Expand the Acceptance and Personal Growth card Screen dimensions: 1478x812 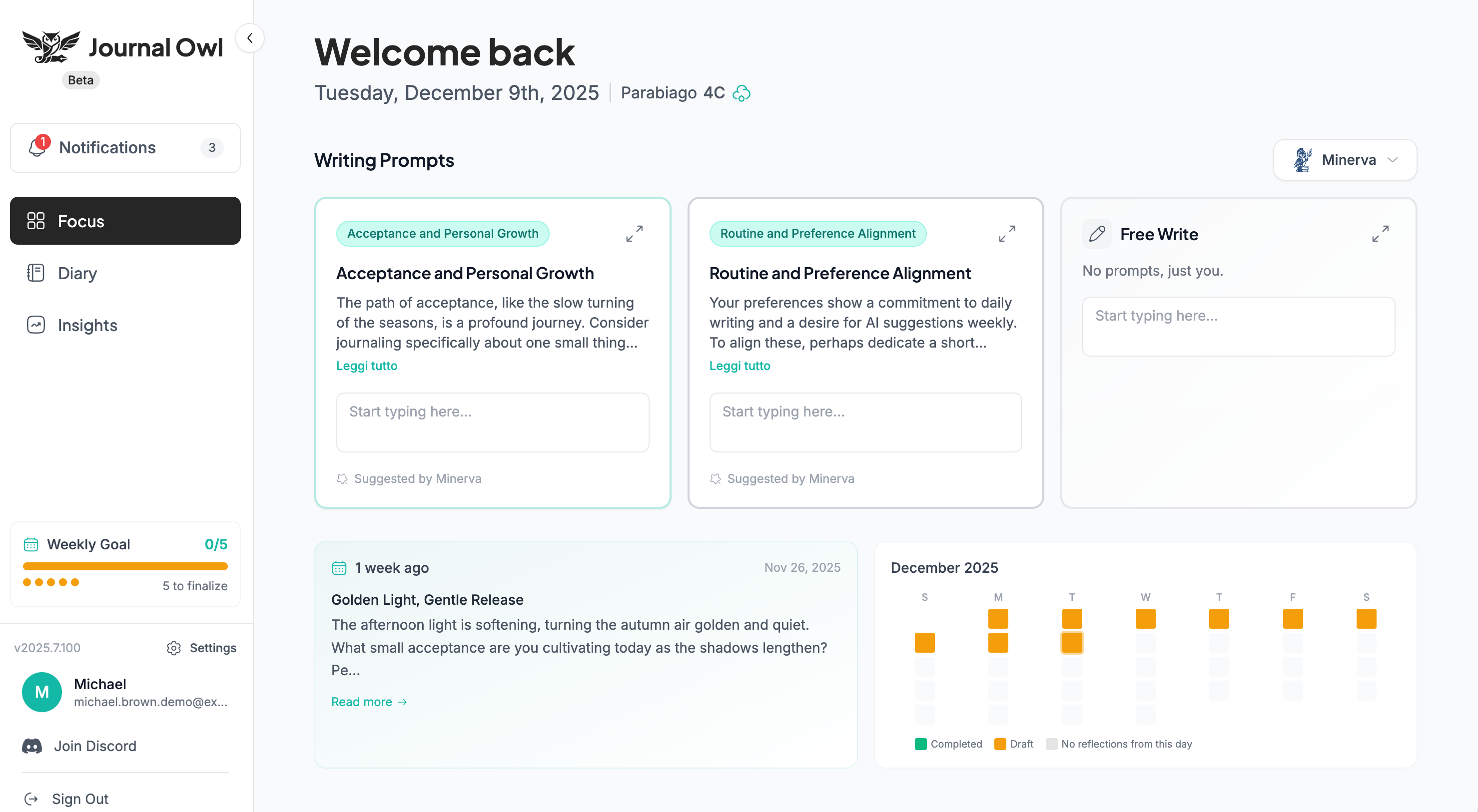click(635, 233)
